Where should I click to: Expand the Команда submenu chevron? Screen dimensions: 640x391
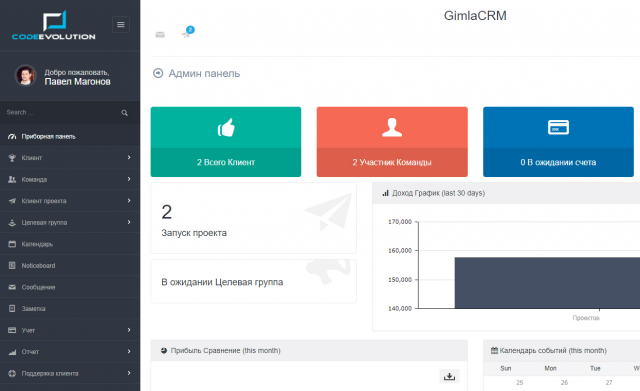[x=129, y=179]
